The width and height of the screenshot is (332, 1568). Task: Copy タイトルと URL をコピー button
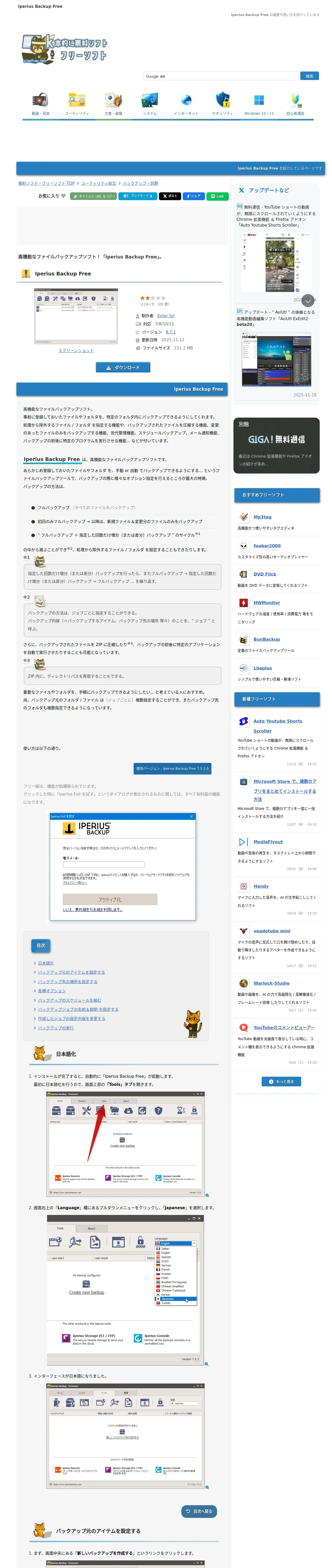pos(93,196)
